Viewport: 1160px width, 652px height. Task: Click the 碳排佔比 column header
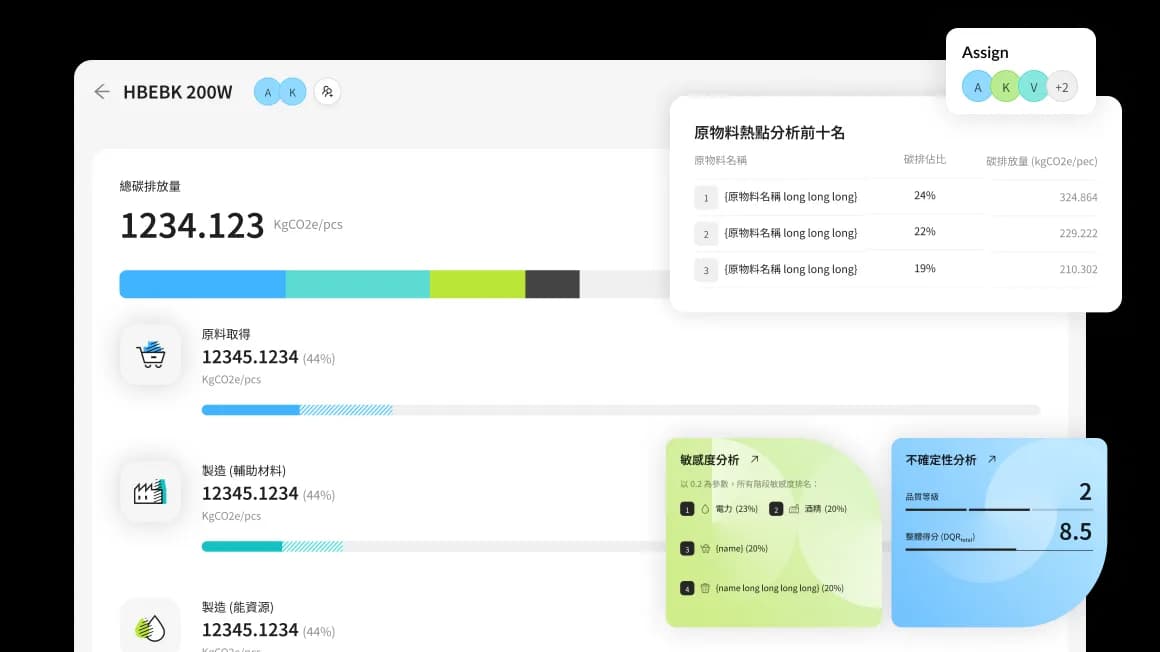(924, 160)
